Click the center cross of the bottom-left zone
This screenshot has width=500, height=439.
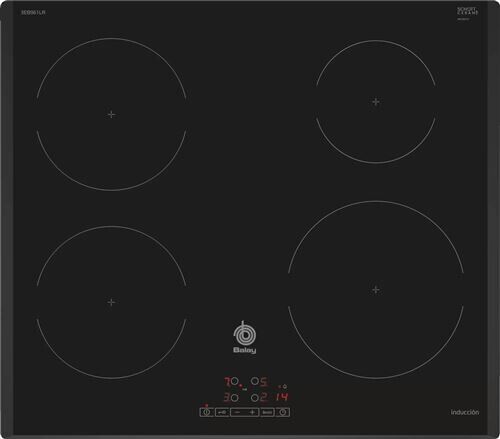[x=111, y=302]
